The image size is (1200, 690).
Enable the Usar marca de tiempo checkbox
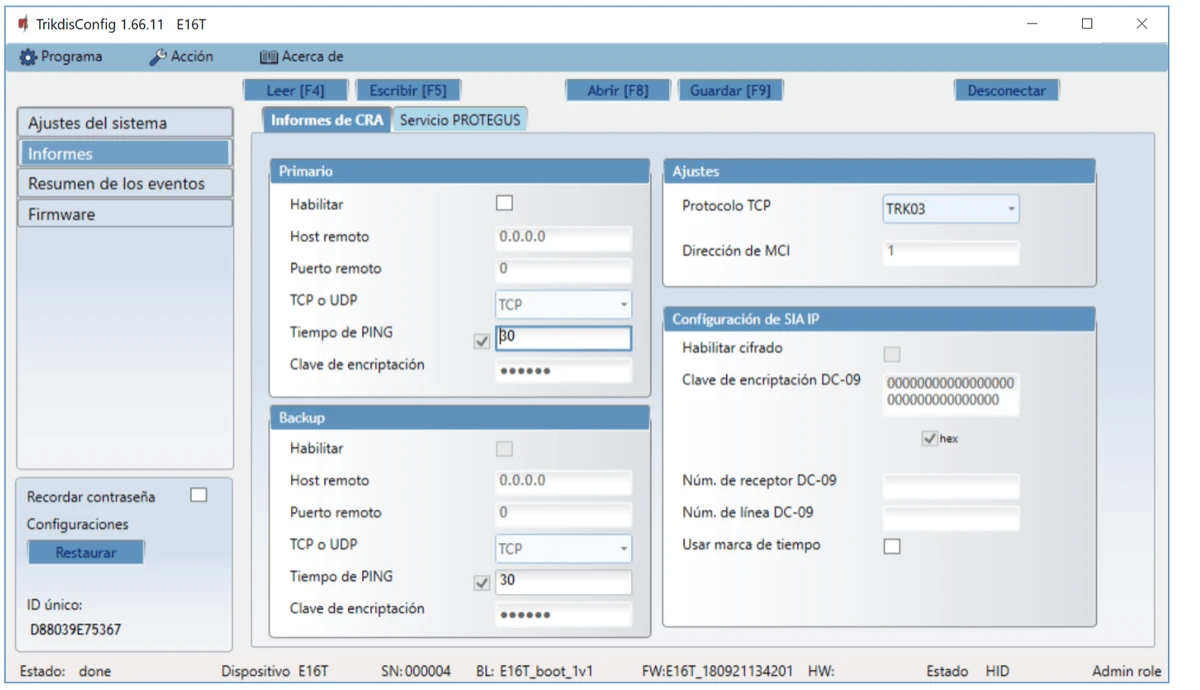892,546
